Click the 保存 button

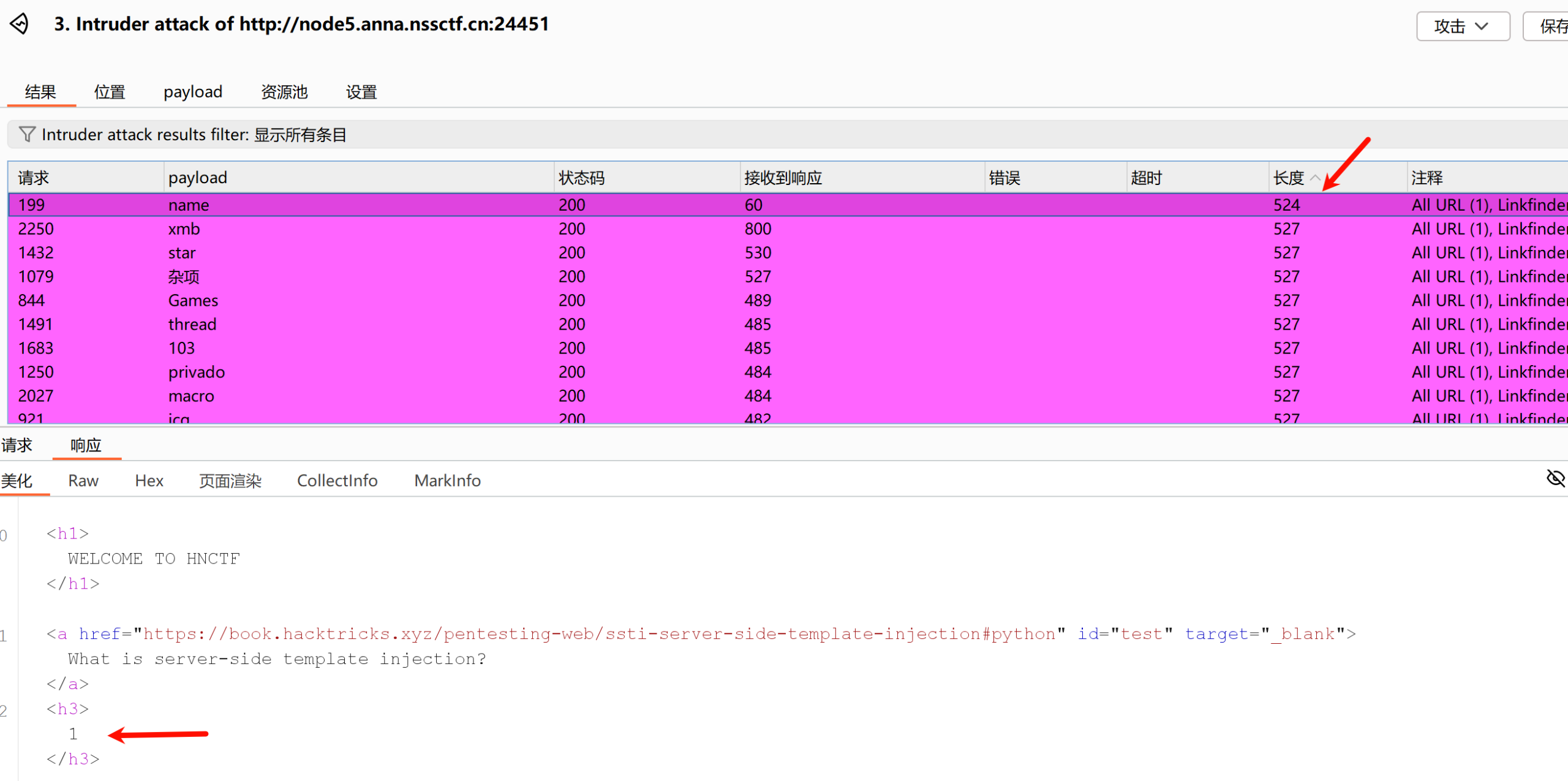1550,26
